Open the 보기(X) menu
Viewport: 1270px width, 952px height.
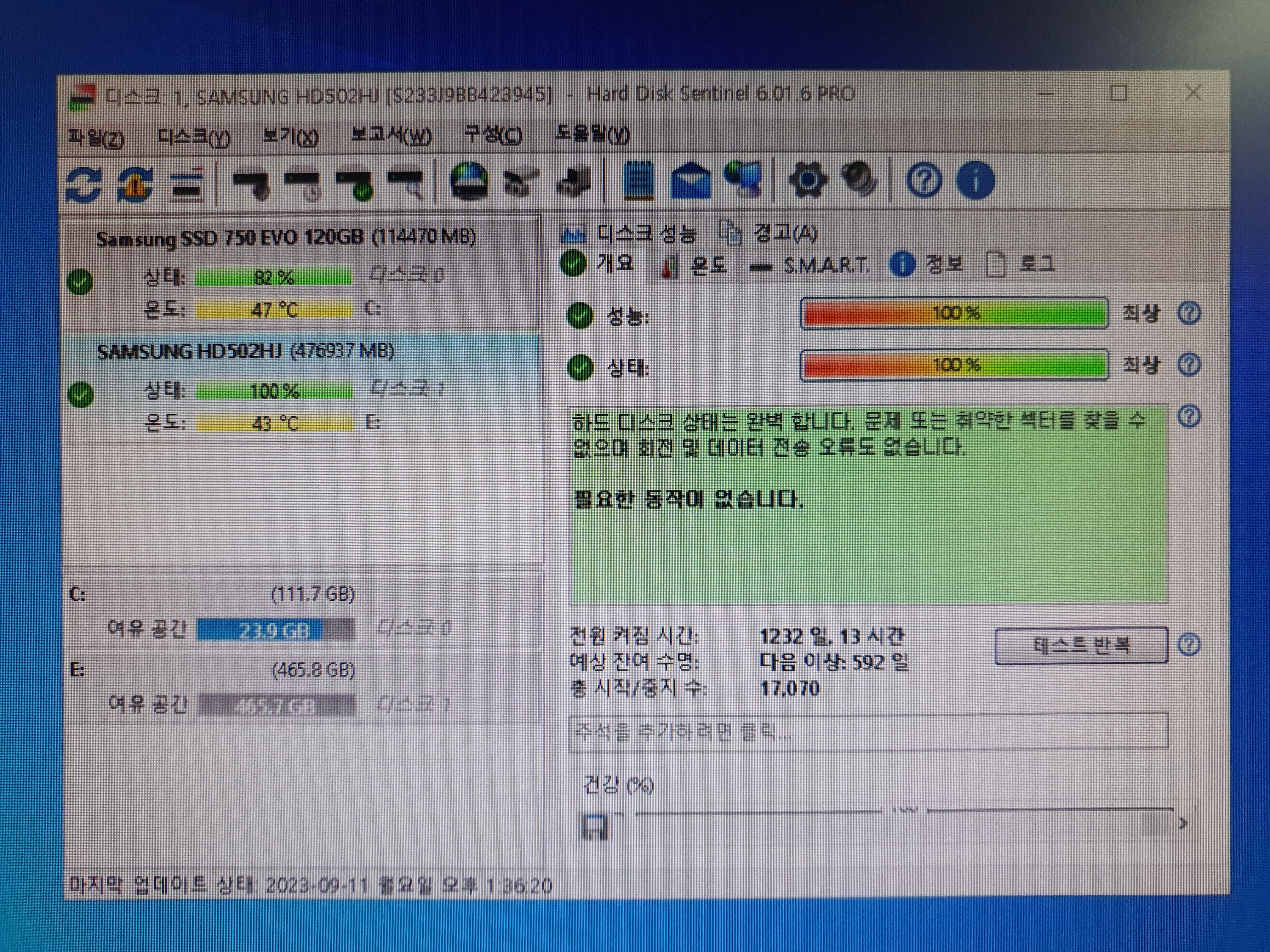[x=290, y=137]
